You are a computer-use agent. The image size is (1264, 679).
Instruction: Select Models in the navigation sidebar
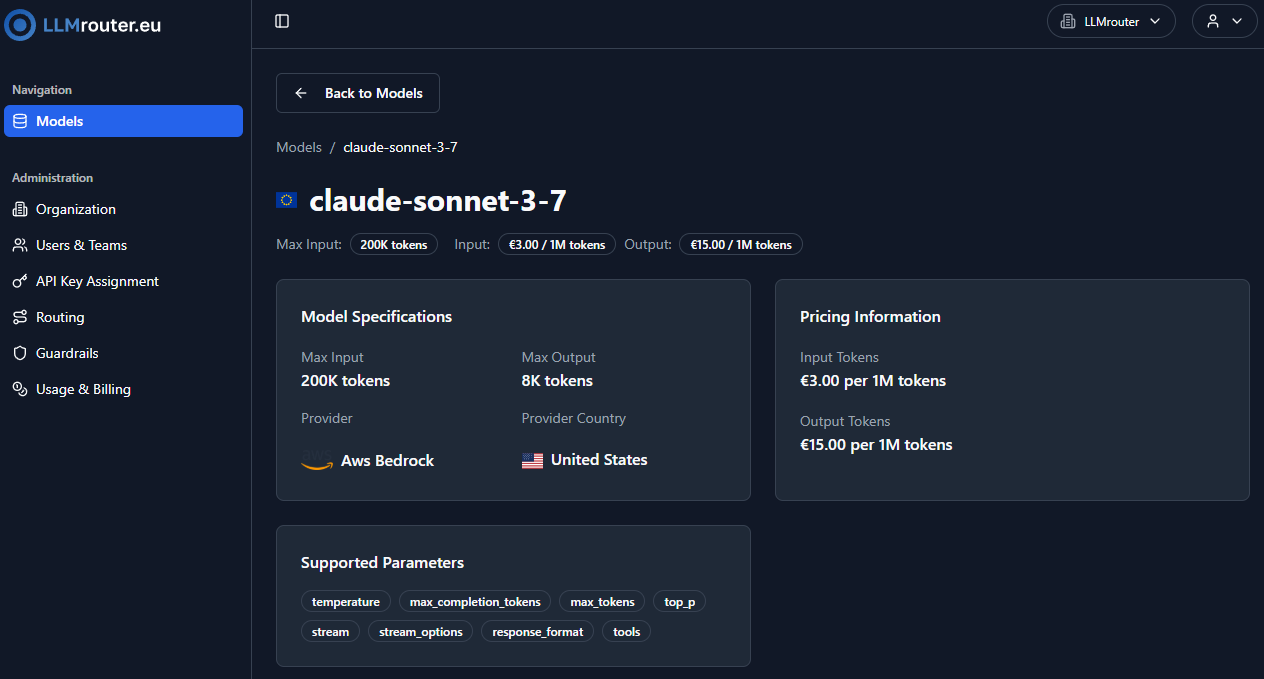pos(123,121)
